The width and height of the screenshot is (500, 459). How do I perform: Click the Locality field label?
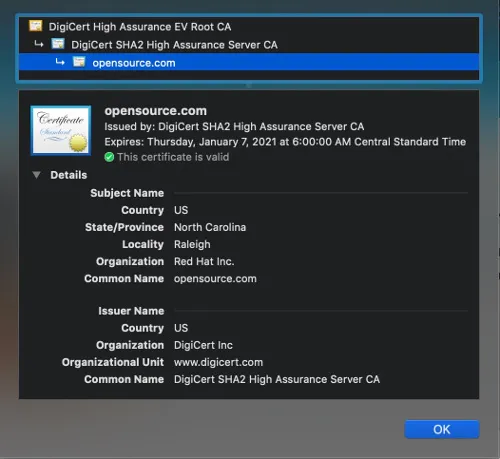point(143,244)
